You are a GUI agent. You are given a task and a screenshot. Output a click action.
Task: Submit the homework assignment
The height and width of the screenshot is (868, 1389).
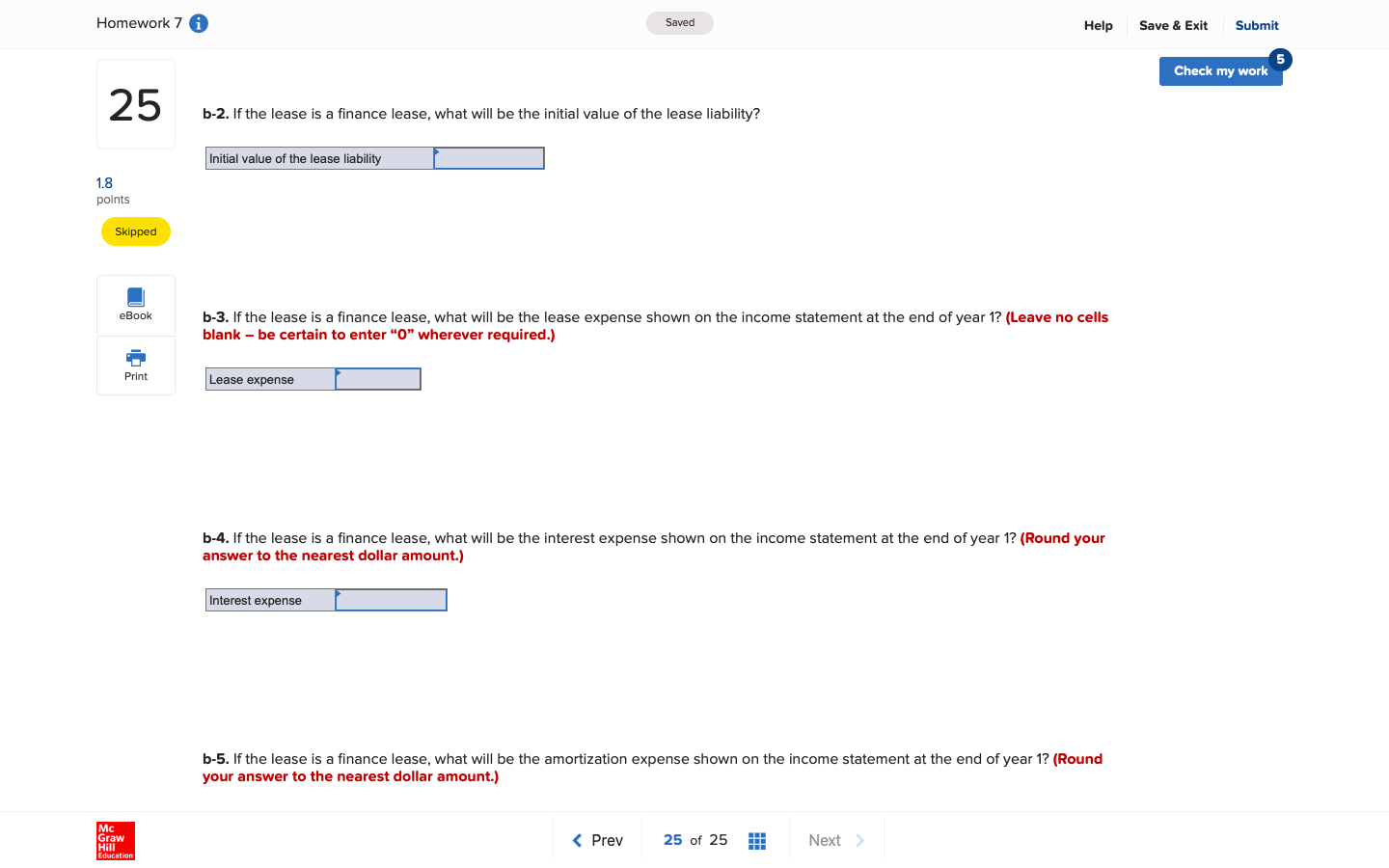(x=1256, y=25)
